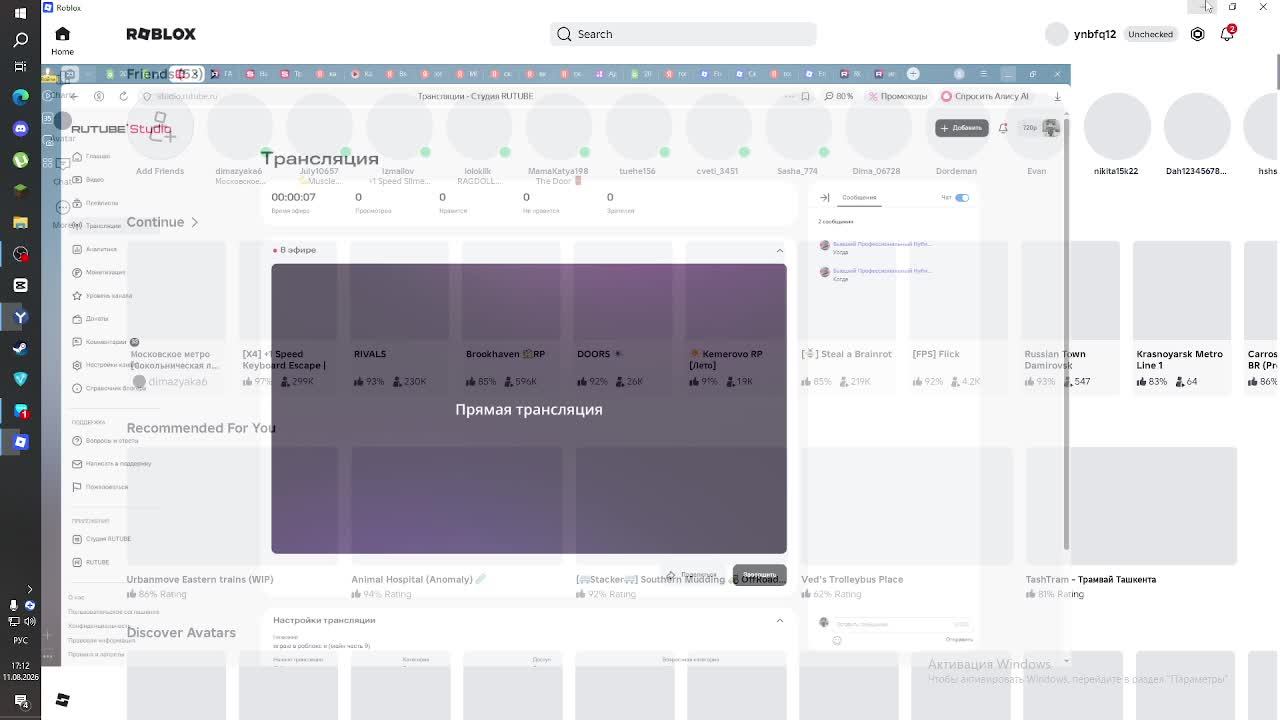Click the Add Friends button

[x=160, y=128]
